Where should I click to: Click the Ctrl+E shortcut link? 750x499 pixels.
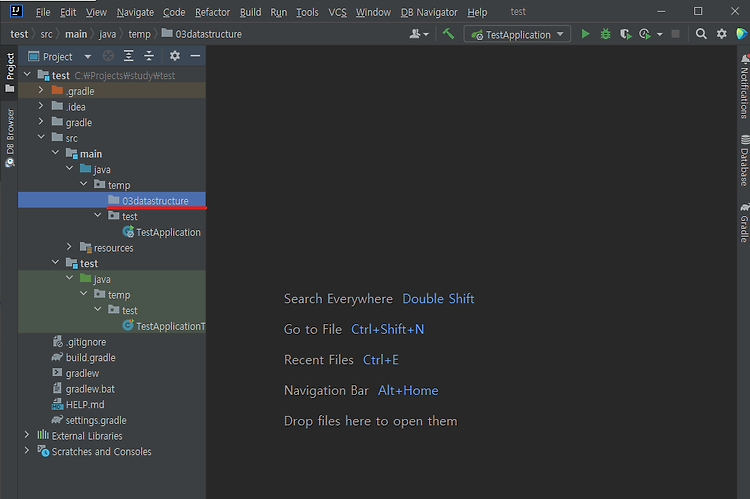(x=381, y=360)
